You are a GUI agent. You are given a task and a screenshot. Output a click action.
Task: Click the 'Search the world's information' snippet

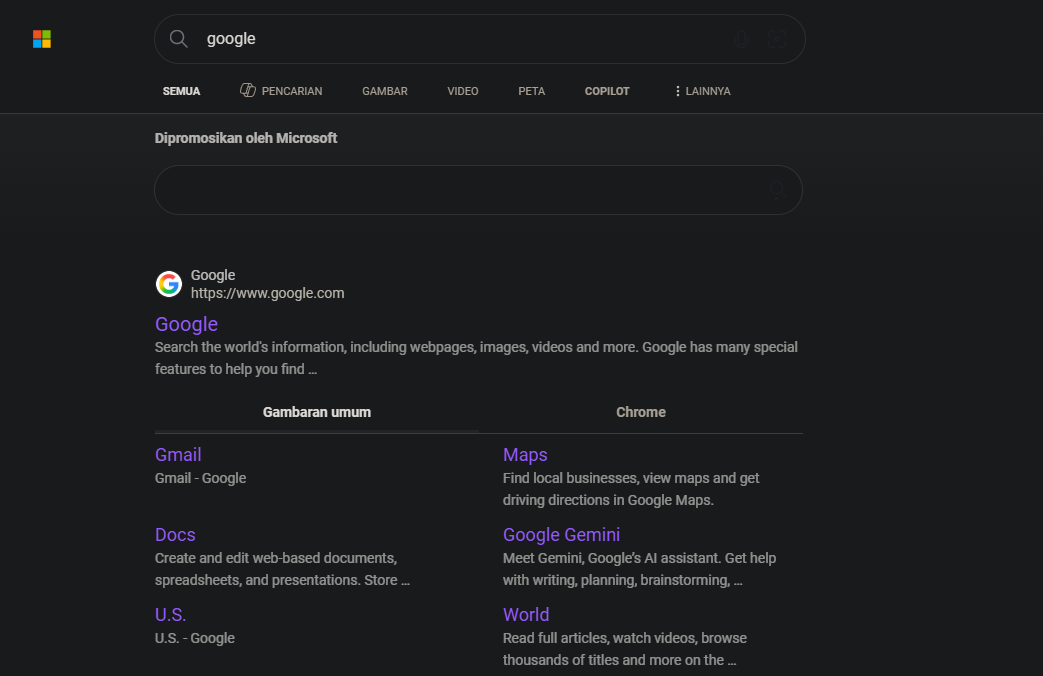tap(476, 358)
